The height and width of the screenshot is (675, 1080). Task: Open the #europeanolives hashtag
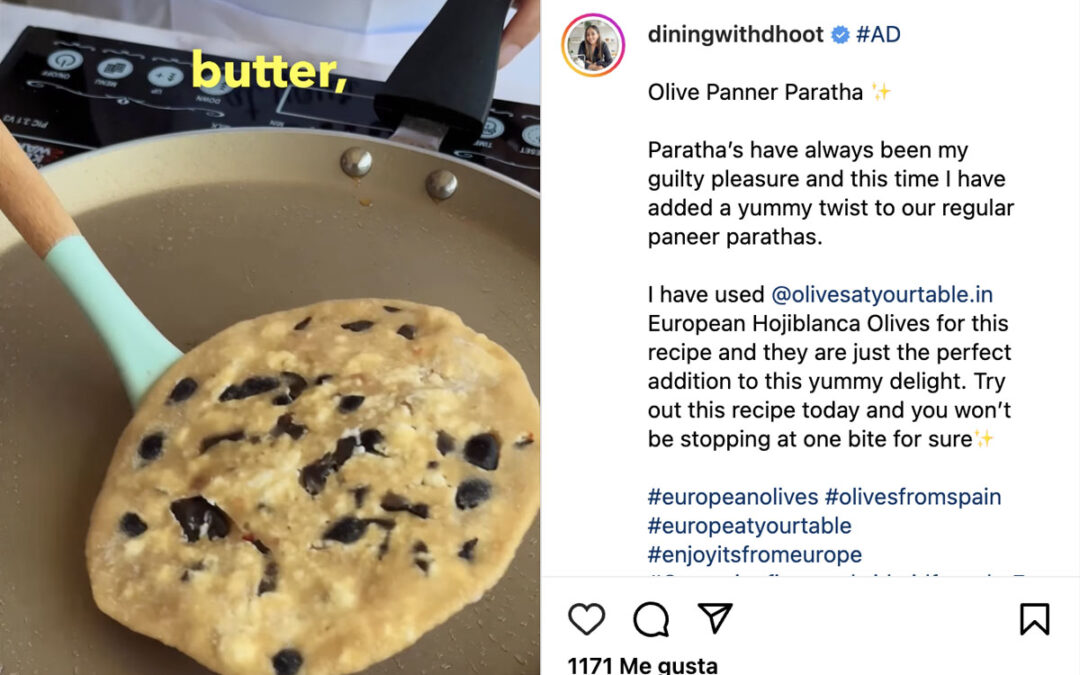[x=733, y=497]
